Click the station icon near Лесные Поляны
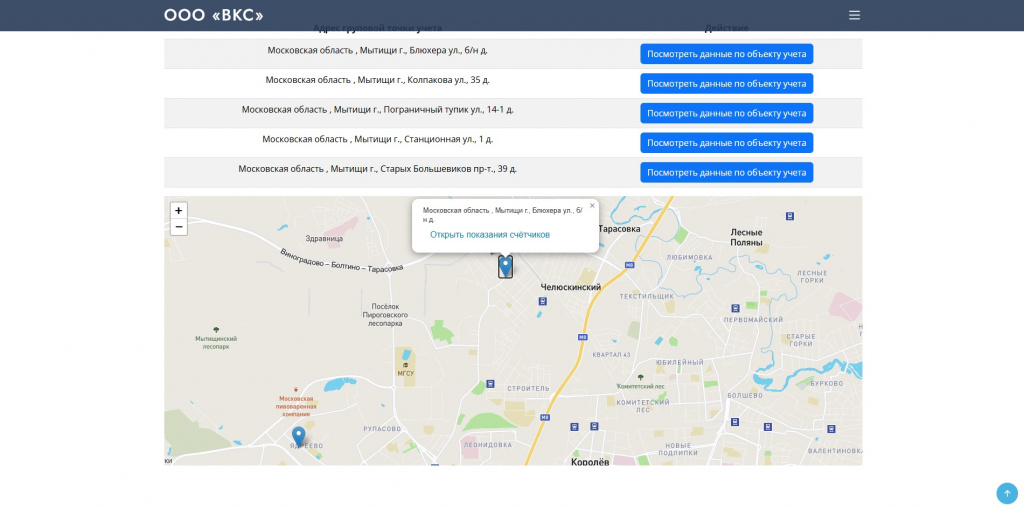 [790, 216]
